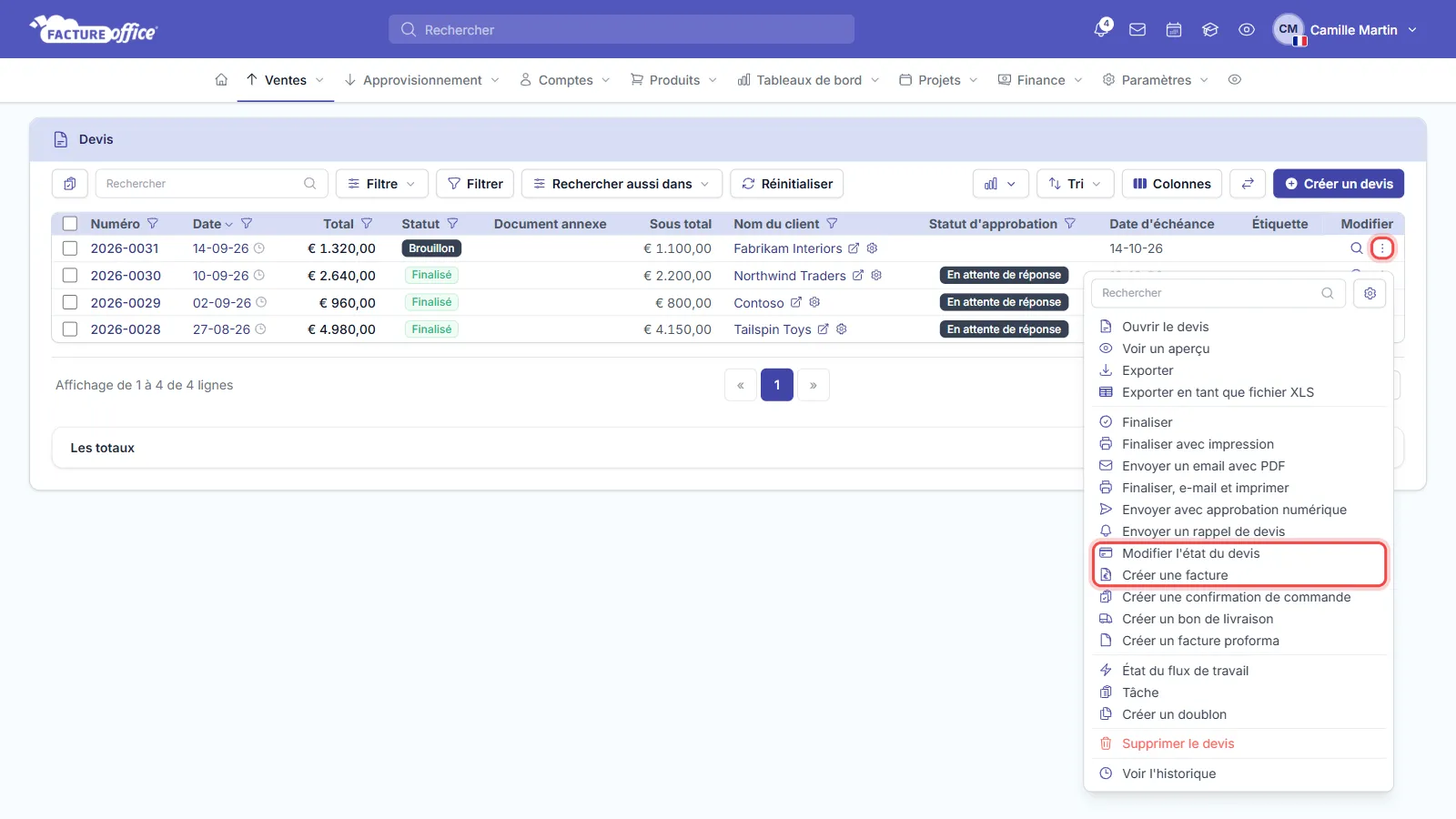Check the box for quote 2026-0030
Image resolution: width=1456 pixels, height=819 pixels.
point(70,275)
